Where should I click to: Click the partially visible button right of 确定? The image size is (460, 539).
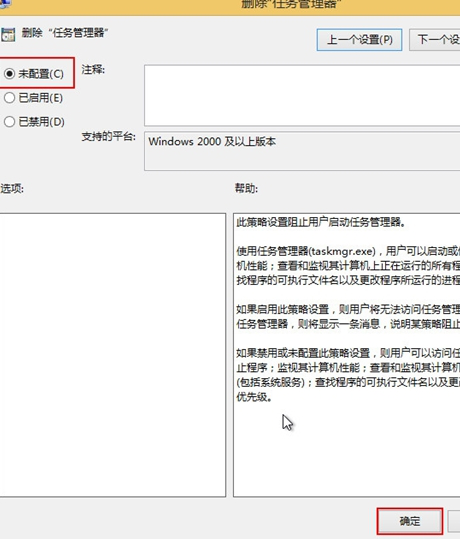pyautogui.click(x=454, y=521)
